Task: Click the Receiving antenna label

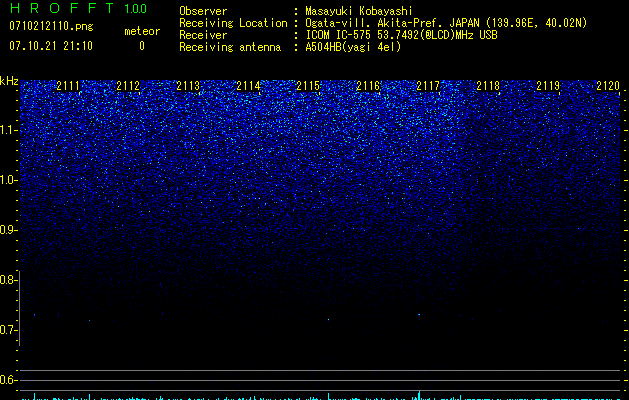Action: 230,47
